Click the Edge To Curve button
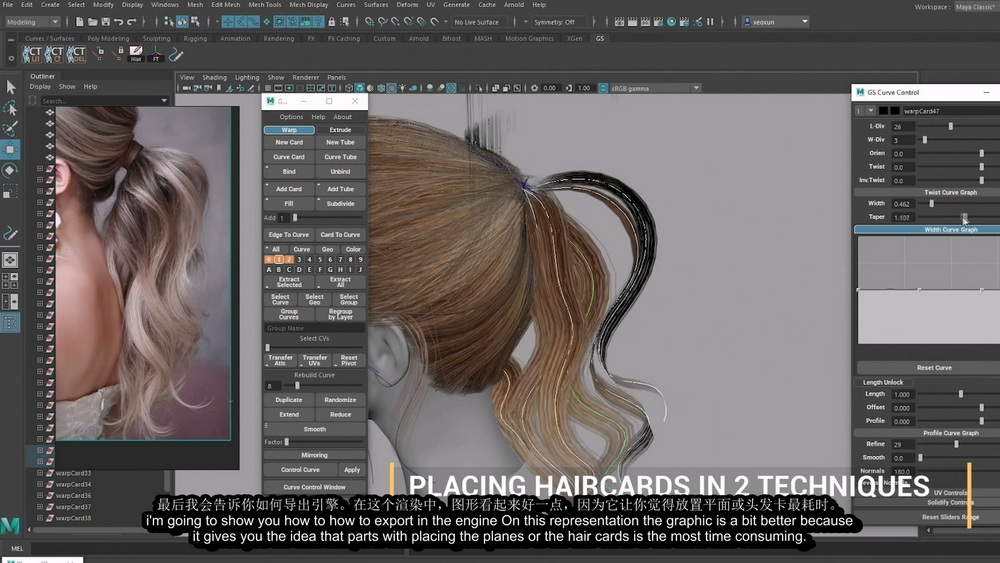Image resolution: width=1000 pixels, height=563 pixels. 289,235
